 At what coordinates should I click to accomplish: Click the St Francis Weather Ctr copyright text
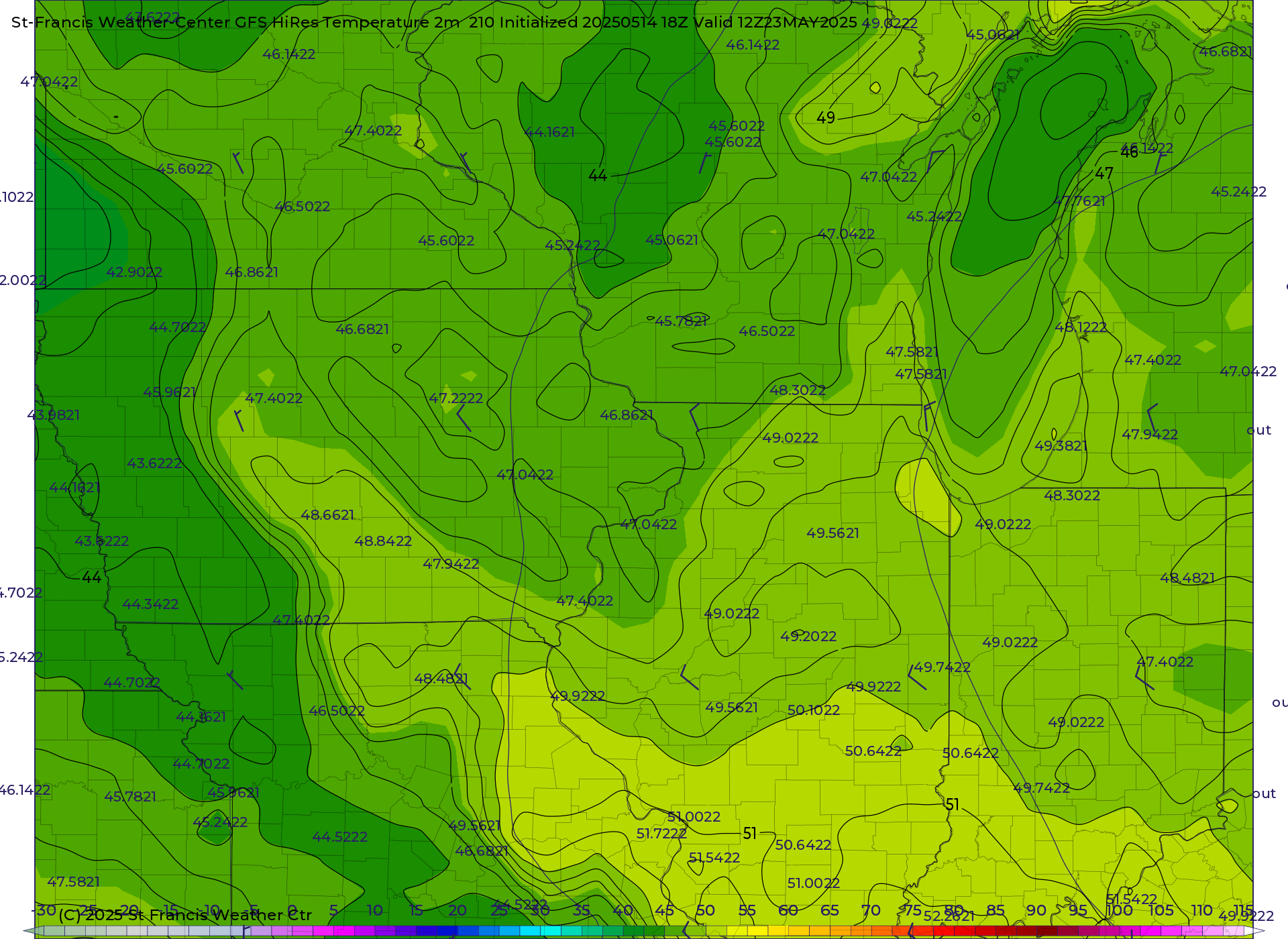[185, 915]
